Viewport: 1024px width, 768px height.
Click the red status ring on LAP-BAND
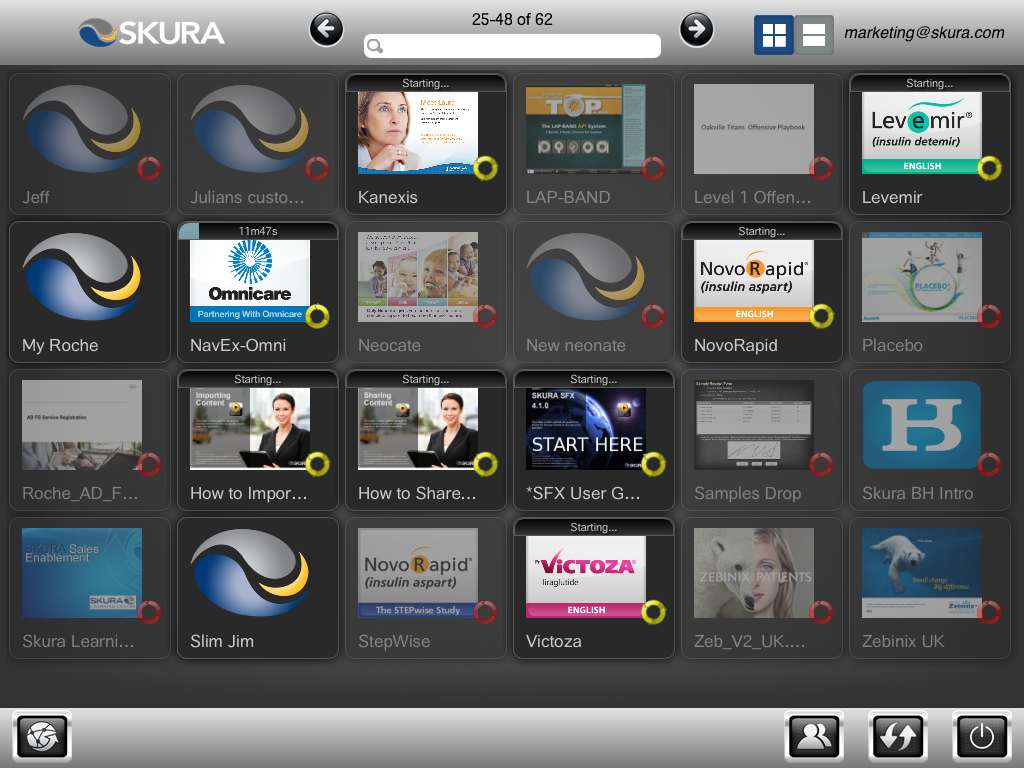pyautogui.click(x=653, y=167)
